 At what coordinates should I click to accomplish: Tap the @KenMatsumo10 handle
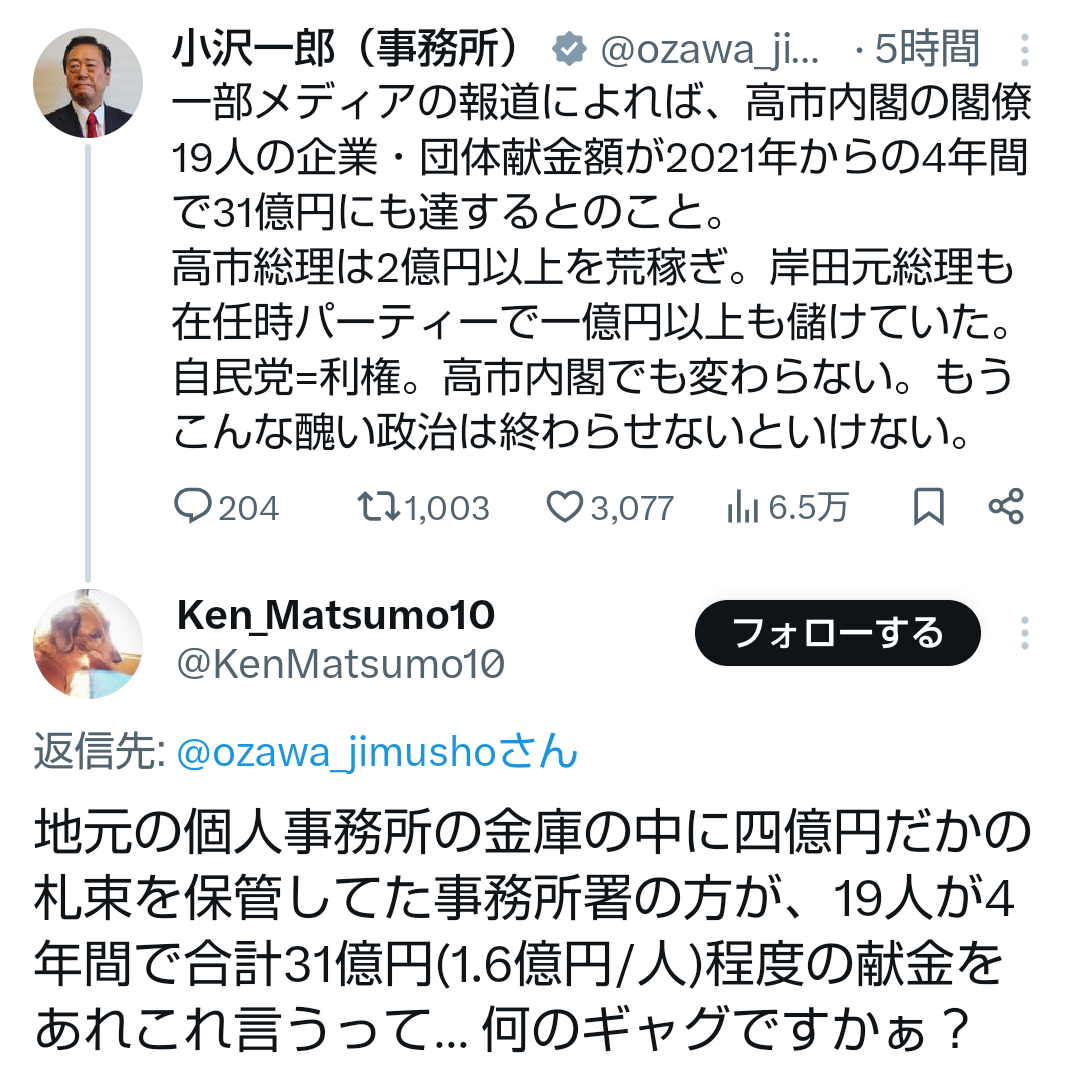coord(340,664)
